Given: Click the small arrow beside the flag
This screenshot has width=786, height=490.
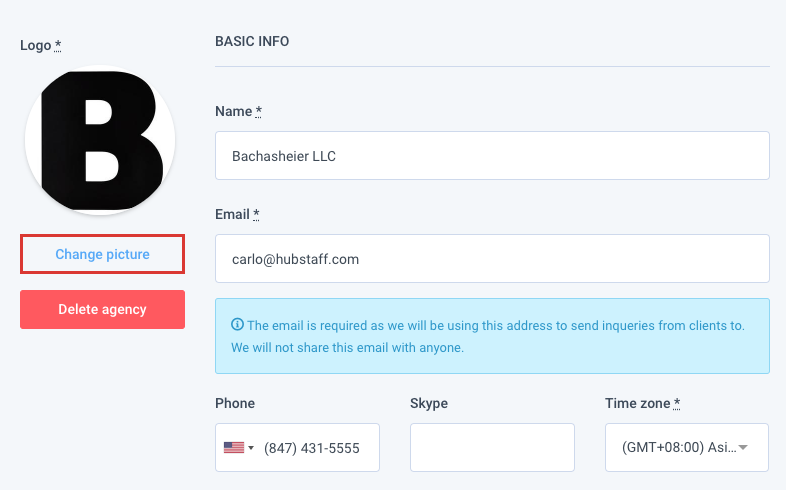Looking at the screenshot, I should click(x=251, y=447).
